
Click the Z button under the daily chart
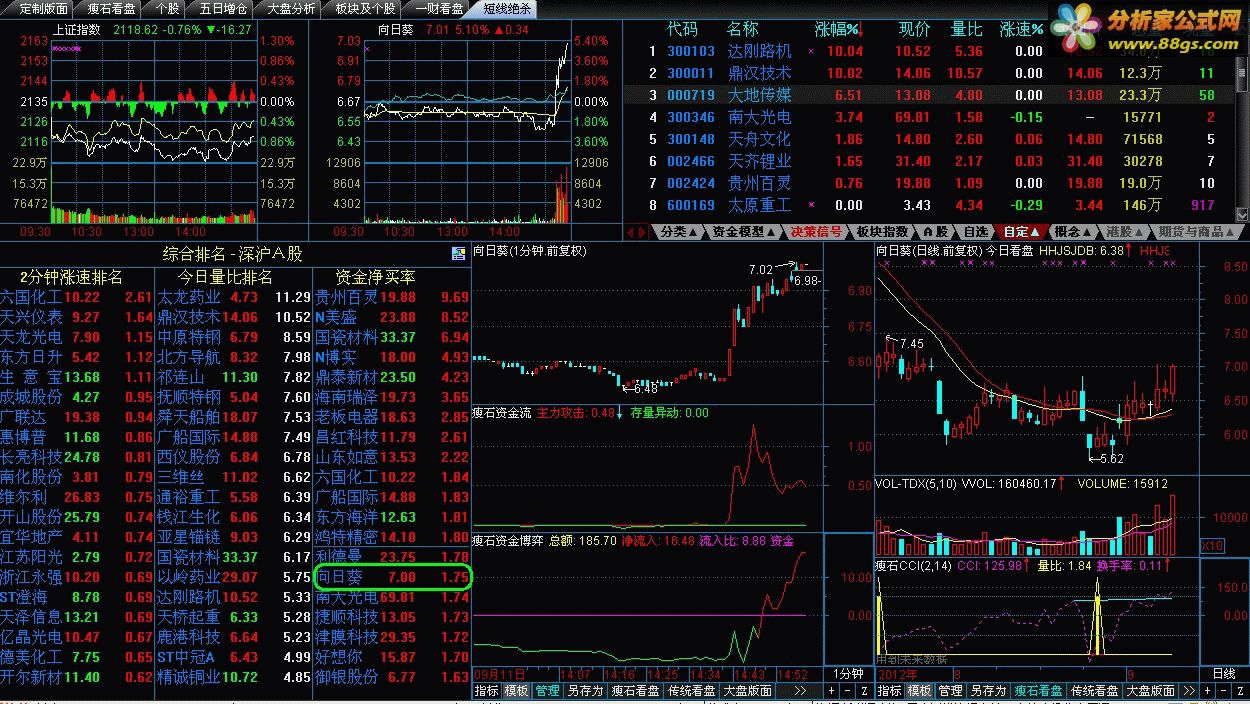(x=1241, y=691)
